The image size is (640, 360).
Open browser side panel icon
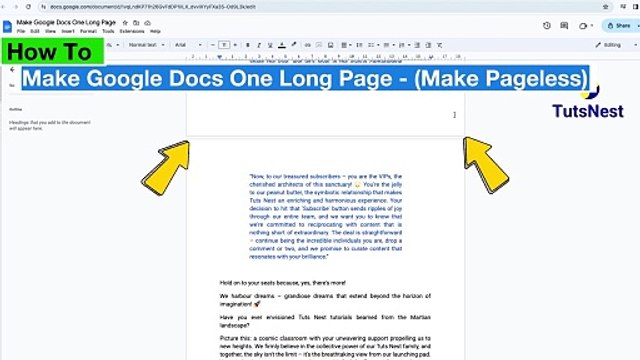point(635,7)
